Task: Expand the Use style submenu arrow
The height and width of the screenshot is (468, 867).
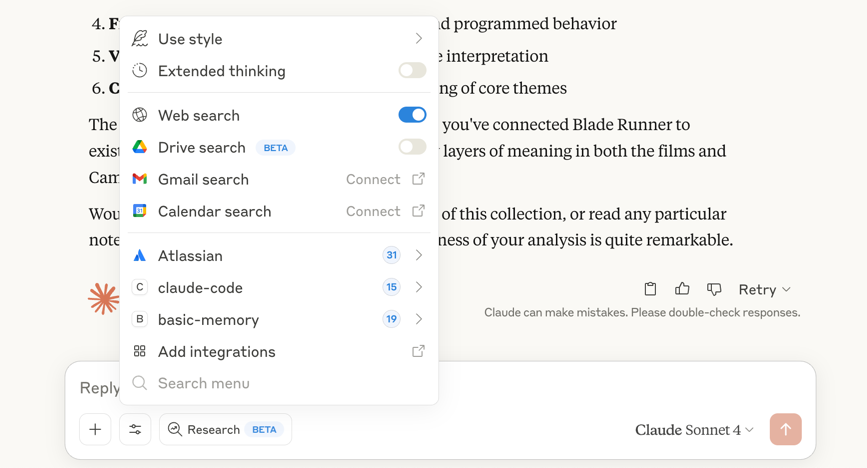Action: coord(419,38)
